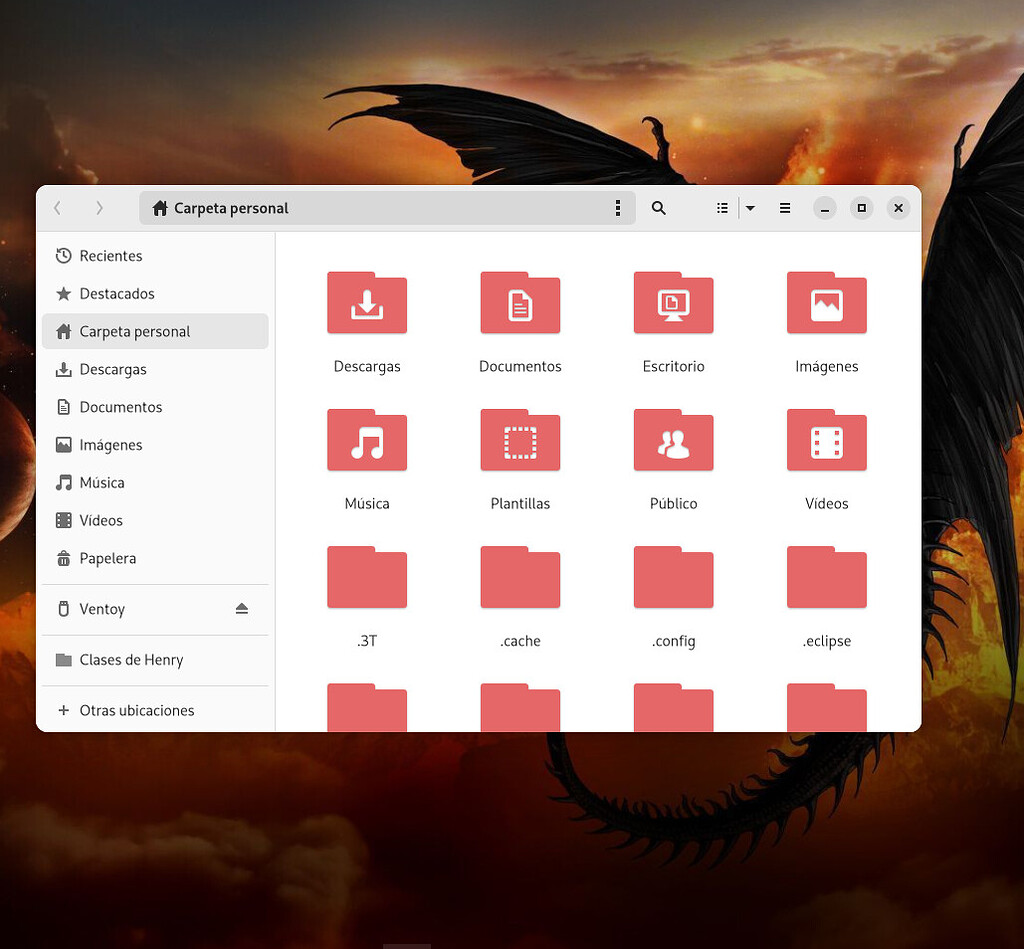Open the Música folder icon
Viewport: 1024px width, 949px height.
pos(367,440)
